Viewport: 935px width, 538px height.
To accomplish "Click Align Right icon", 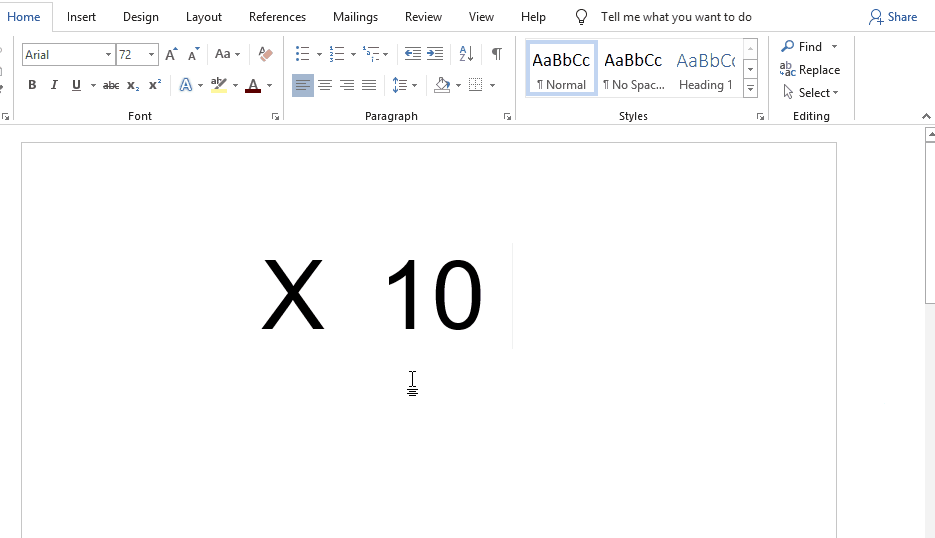I will (x=347, y=85).
